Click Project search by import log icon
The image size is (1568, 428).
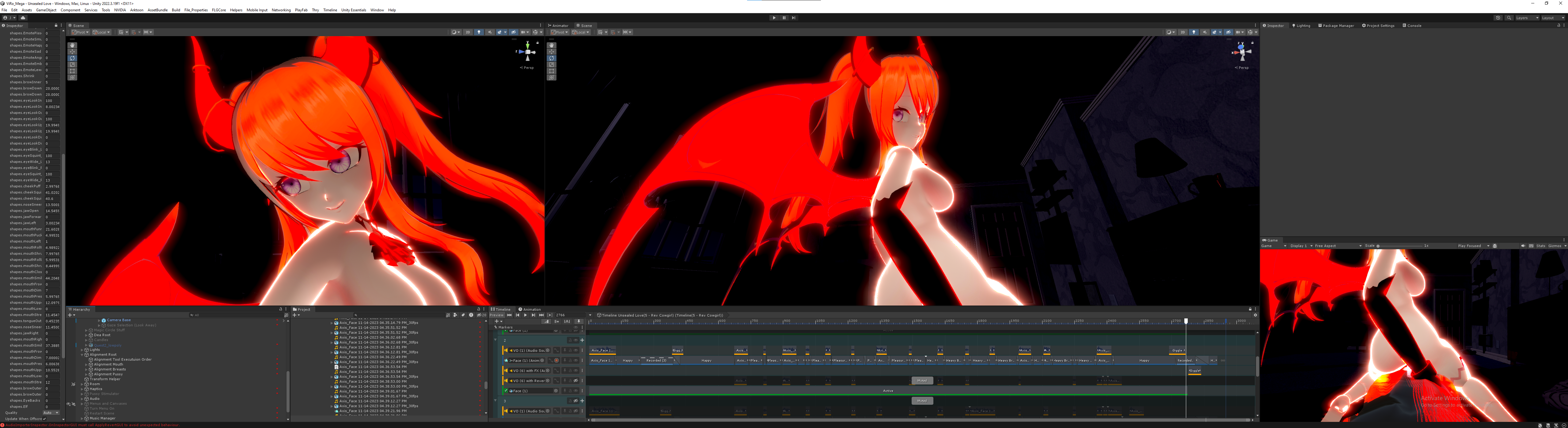[x=471, y=315]
